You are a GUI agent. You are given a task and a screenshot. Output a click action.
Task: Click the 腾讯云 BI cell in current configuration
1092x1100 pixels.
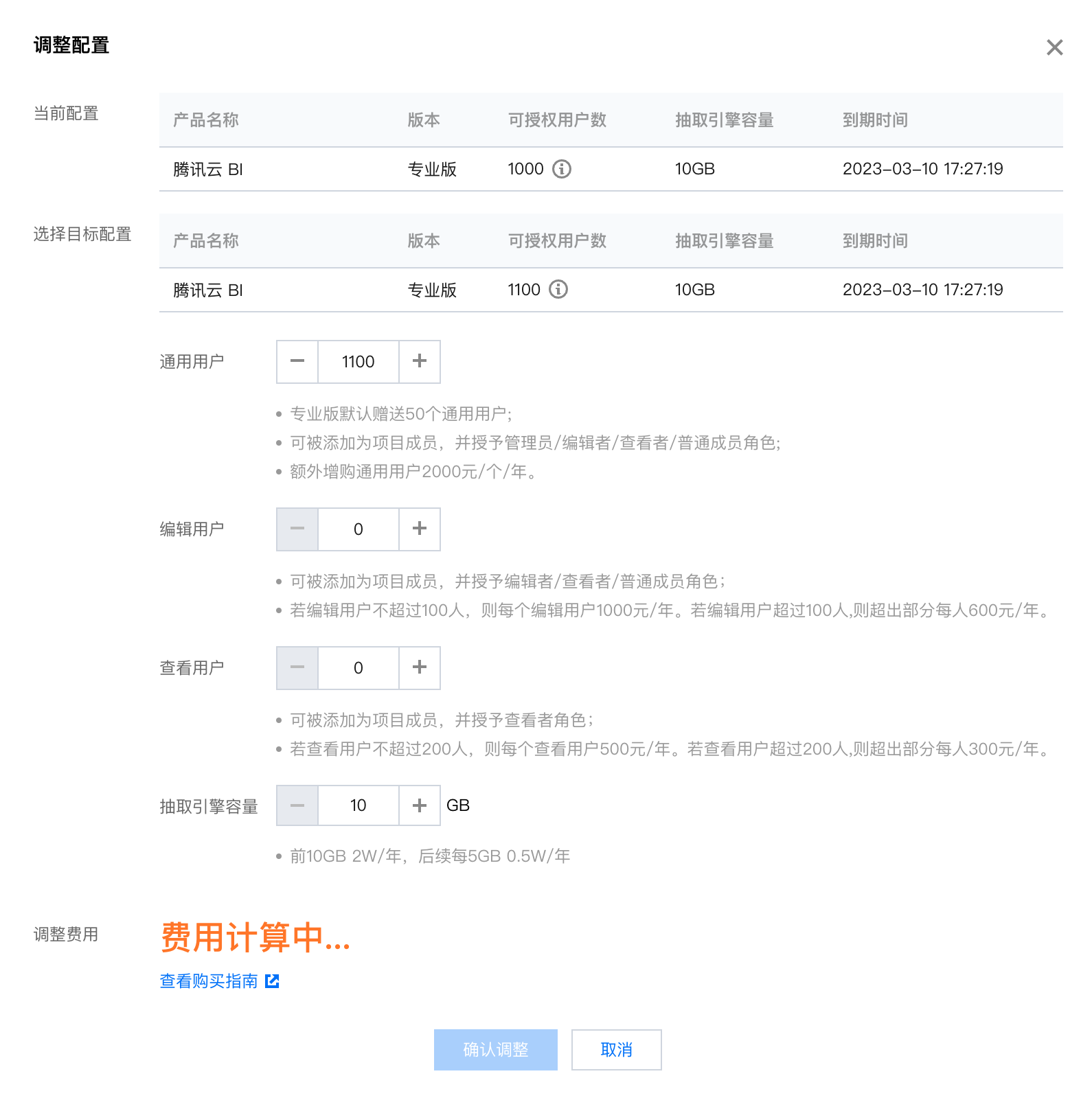pyautogui.click(x=208, y=170)
